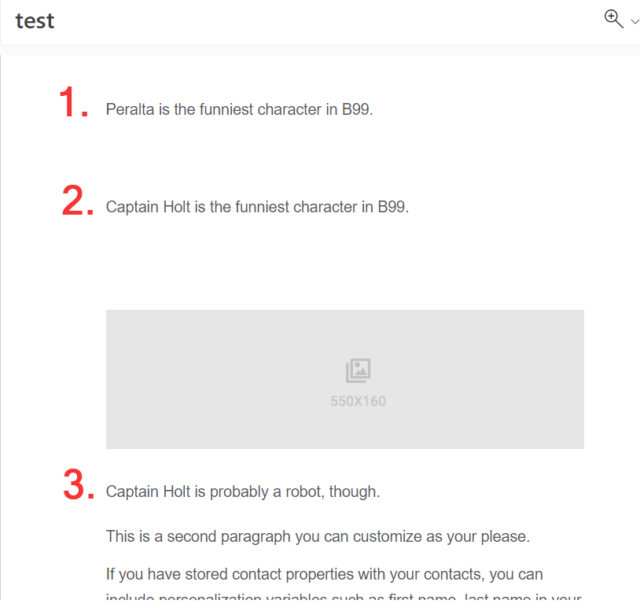This screenshot has width=640, height=611.
Task: Click the image icon in the placeholder
Action: 358,371
